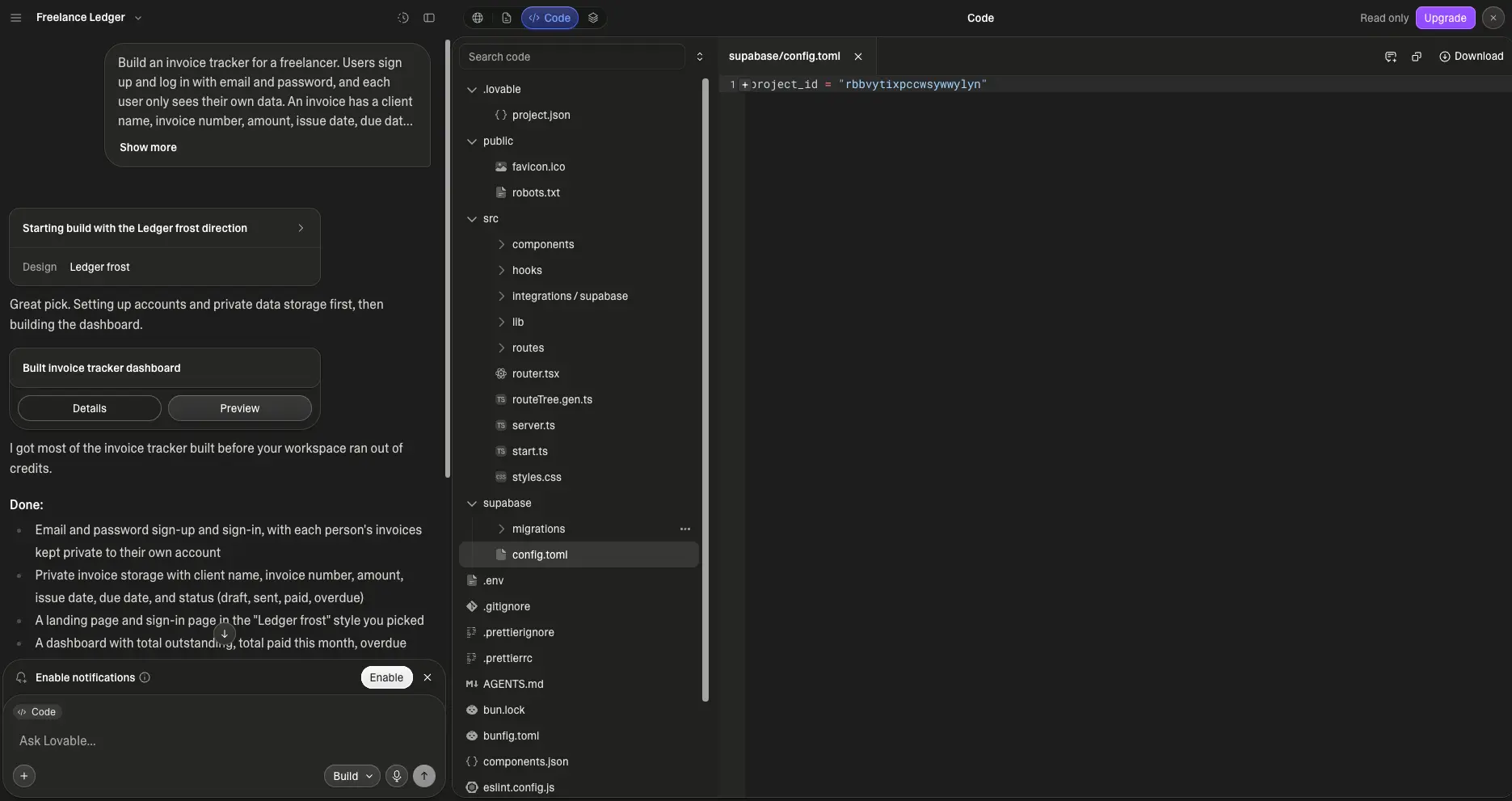
Task: Expand the routes folder
Action: pyautogui.click(x=579, y=348)
